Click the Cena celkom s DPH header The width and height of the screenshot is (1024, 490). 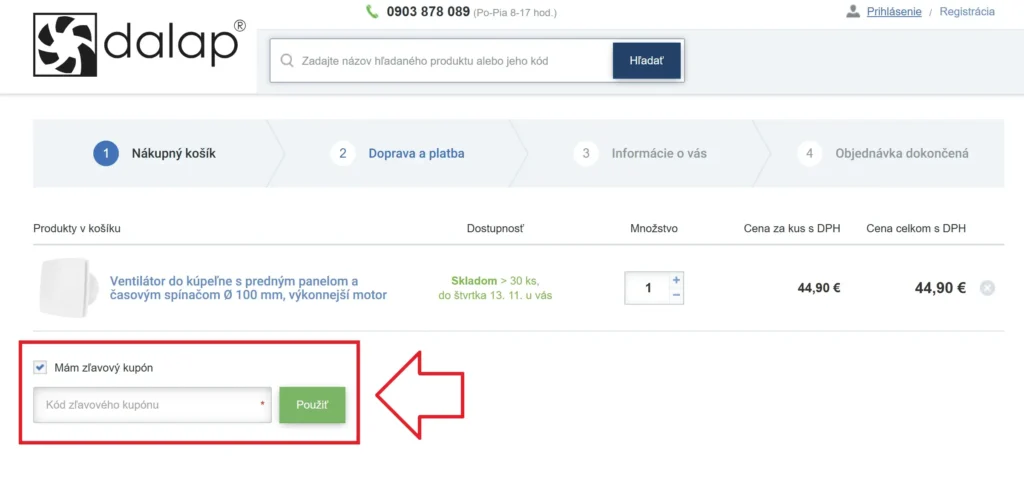coord(916,229)
